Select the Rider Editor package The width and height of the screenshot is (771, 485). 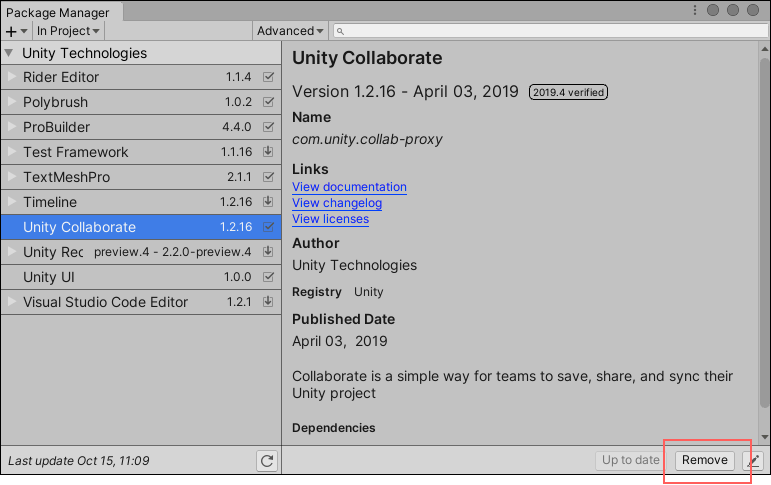pos(141,77)
